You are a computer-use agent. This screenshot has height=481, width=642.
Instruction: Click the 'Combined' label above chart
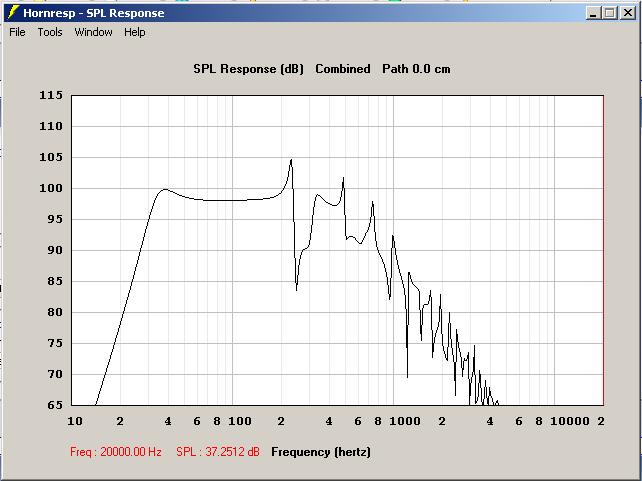pos(343,69)
